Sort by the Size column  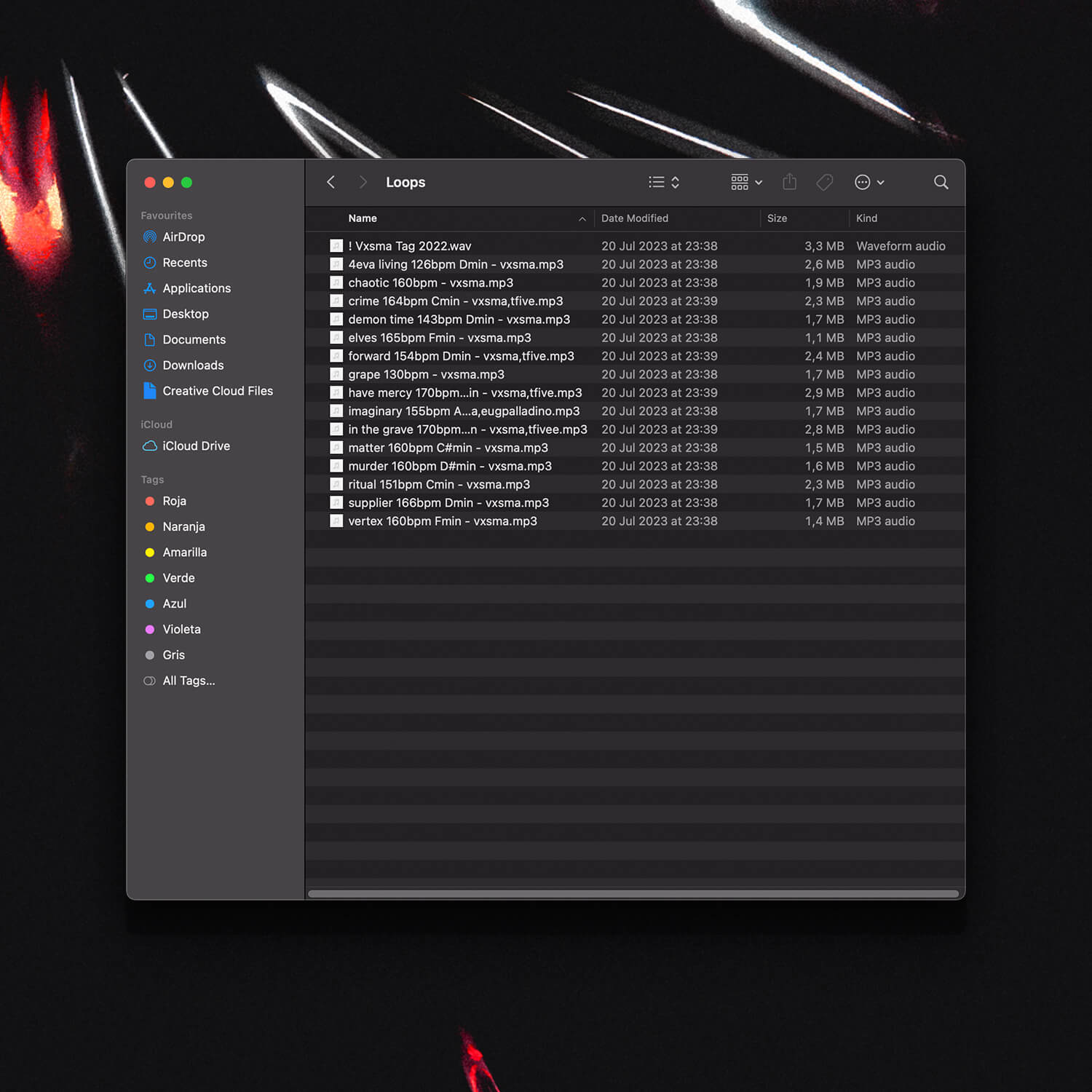(x=777, y=218)
